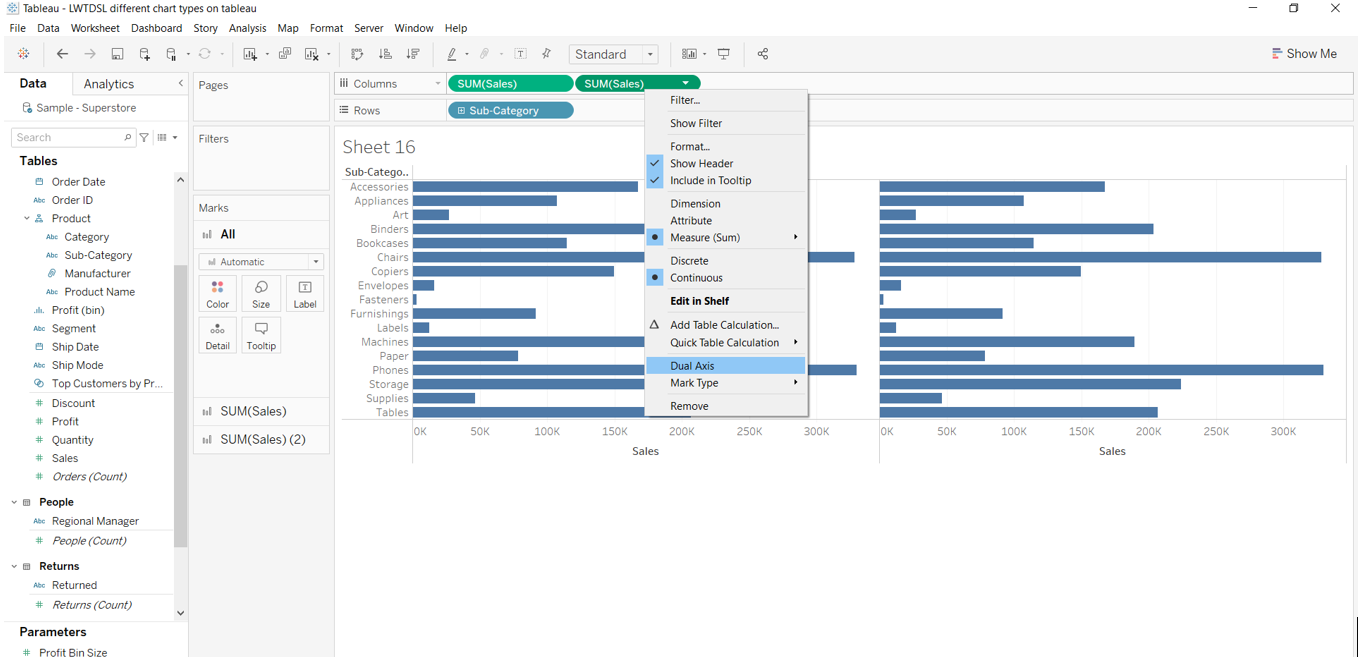The height and width of the screenshot is (671, 1358).
Task: Click the Tooltip marks card button
Action: (261, 335)
